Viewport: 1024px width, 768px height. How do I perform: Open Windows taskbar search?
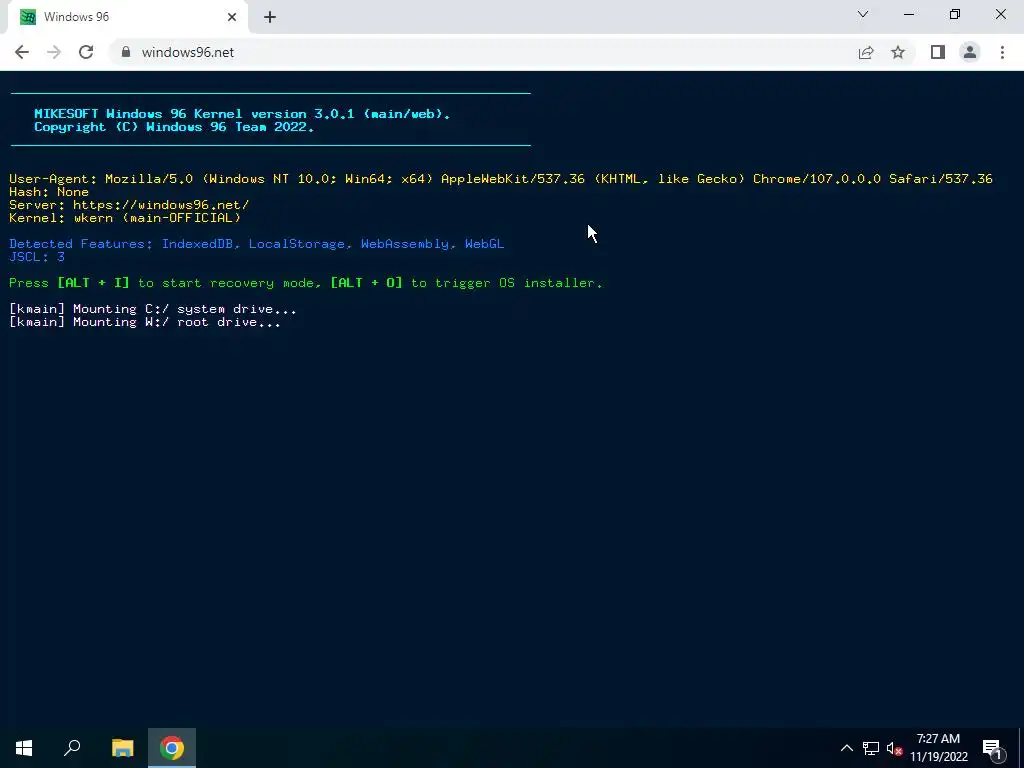pyautogui.click(x=72, y=748)
